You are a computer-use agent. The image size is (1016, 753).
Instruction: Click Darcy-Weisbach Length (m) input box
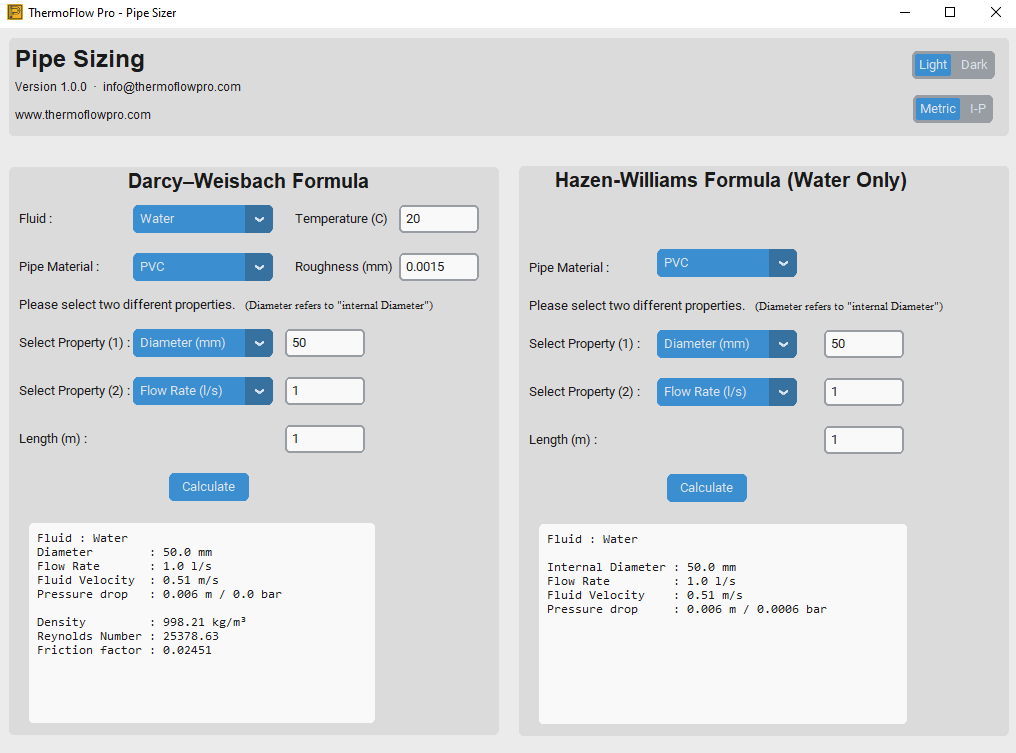pos(324,439)
